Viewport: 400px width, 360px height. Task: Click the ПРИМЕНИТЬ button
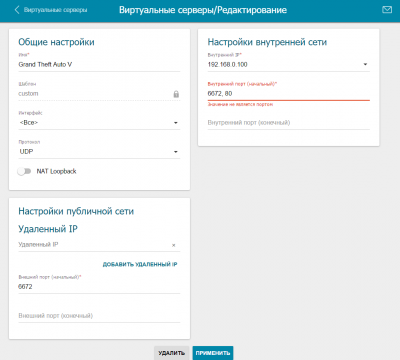pyautogui.click(x=213, y=353)
